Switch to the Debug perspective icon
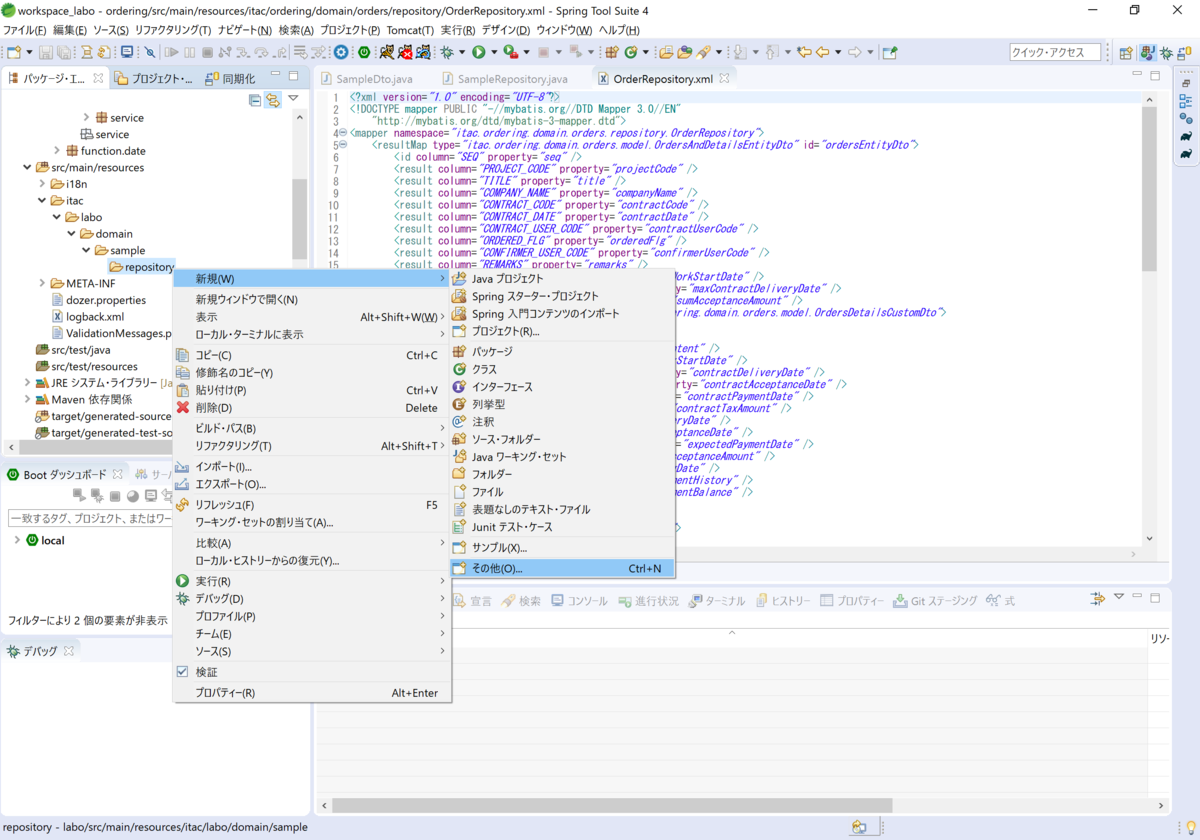1200x840 pixels. tap(1167, 53)
